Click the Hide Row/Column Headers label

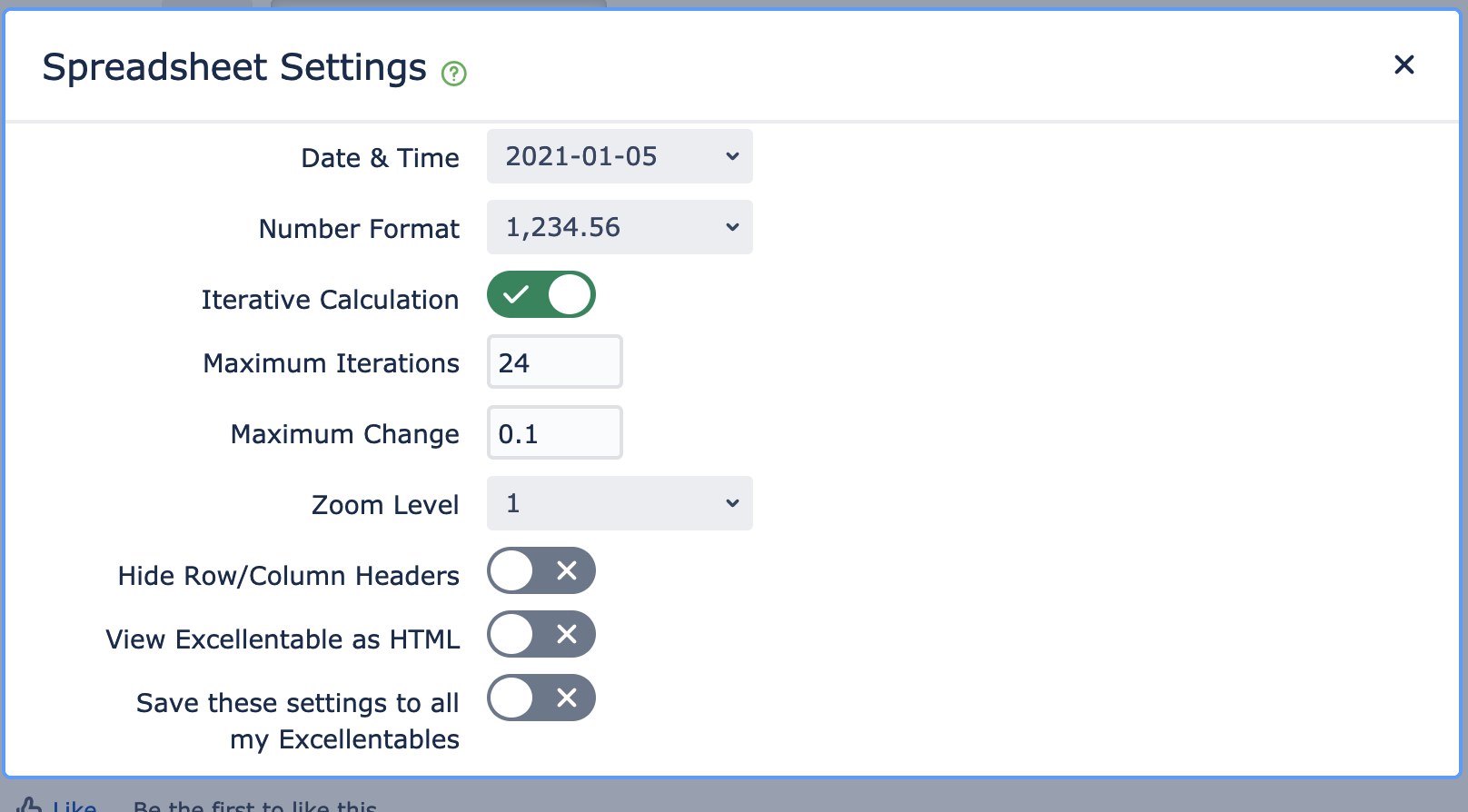point(289,576)
